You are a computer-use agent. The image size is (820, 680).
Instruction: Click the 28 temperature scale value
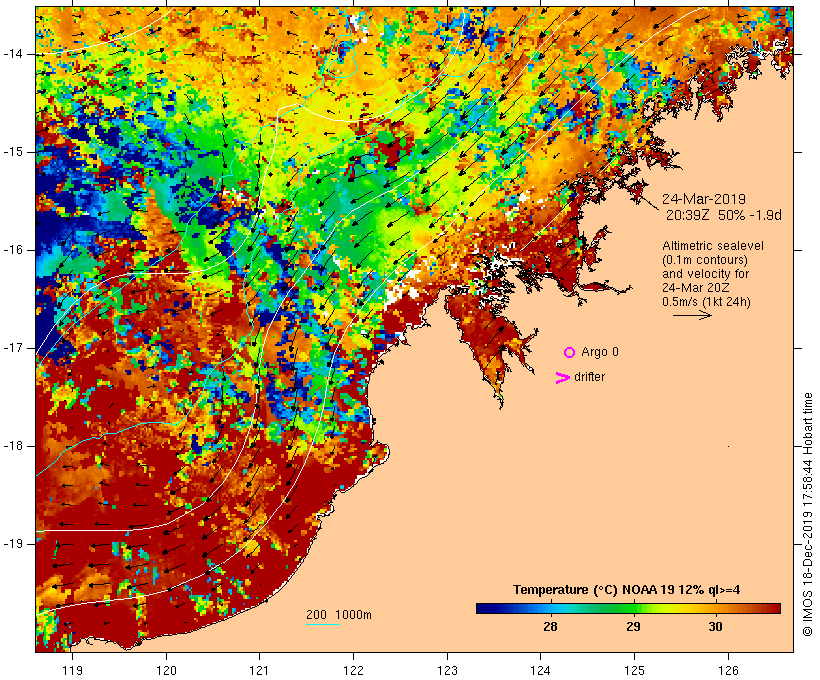(x=550, y=627)
